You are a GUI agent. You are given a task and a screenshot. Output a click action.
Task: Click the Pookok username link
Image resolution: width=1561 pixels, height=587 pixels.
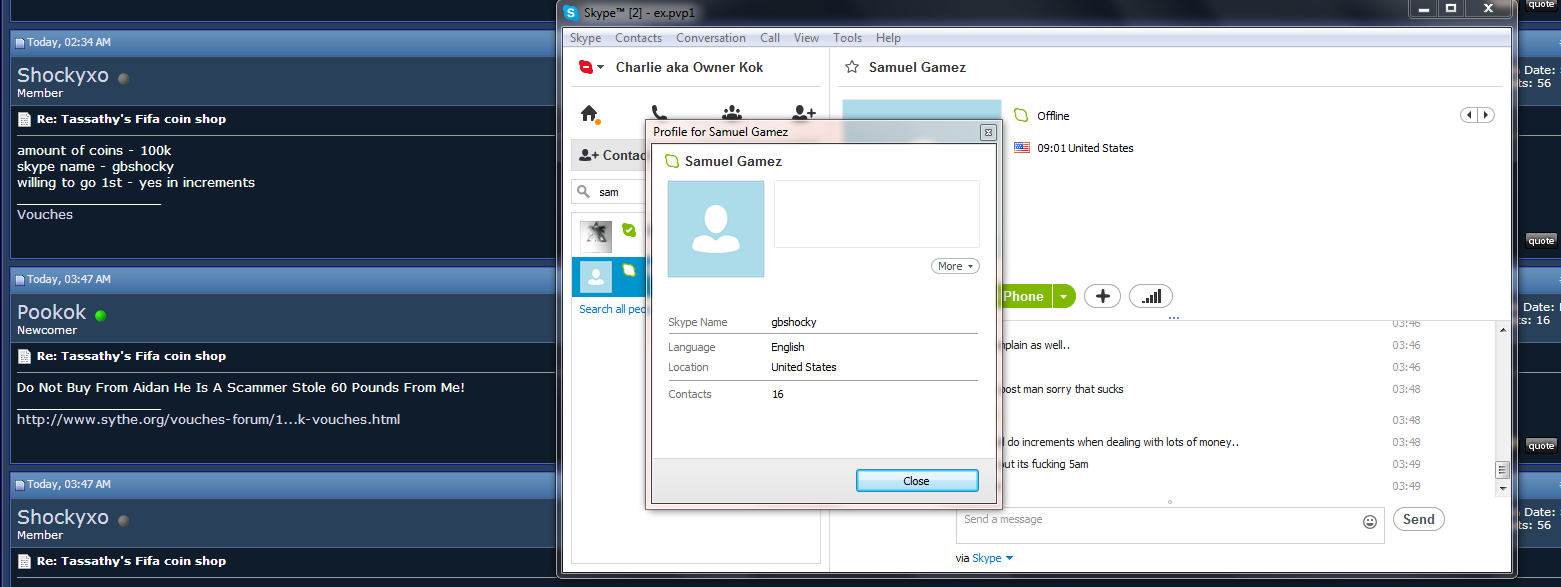52,312
